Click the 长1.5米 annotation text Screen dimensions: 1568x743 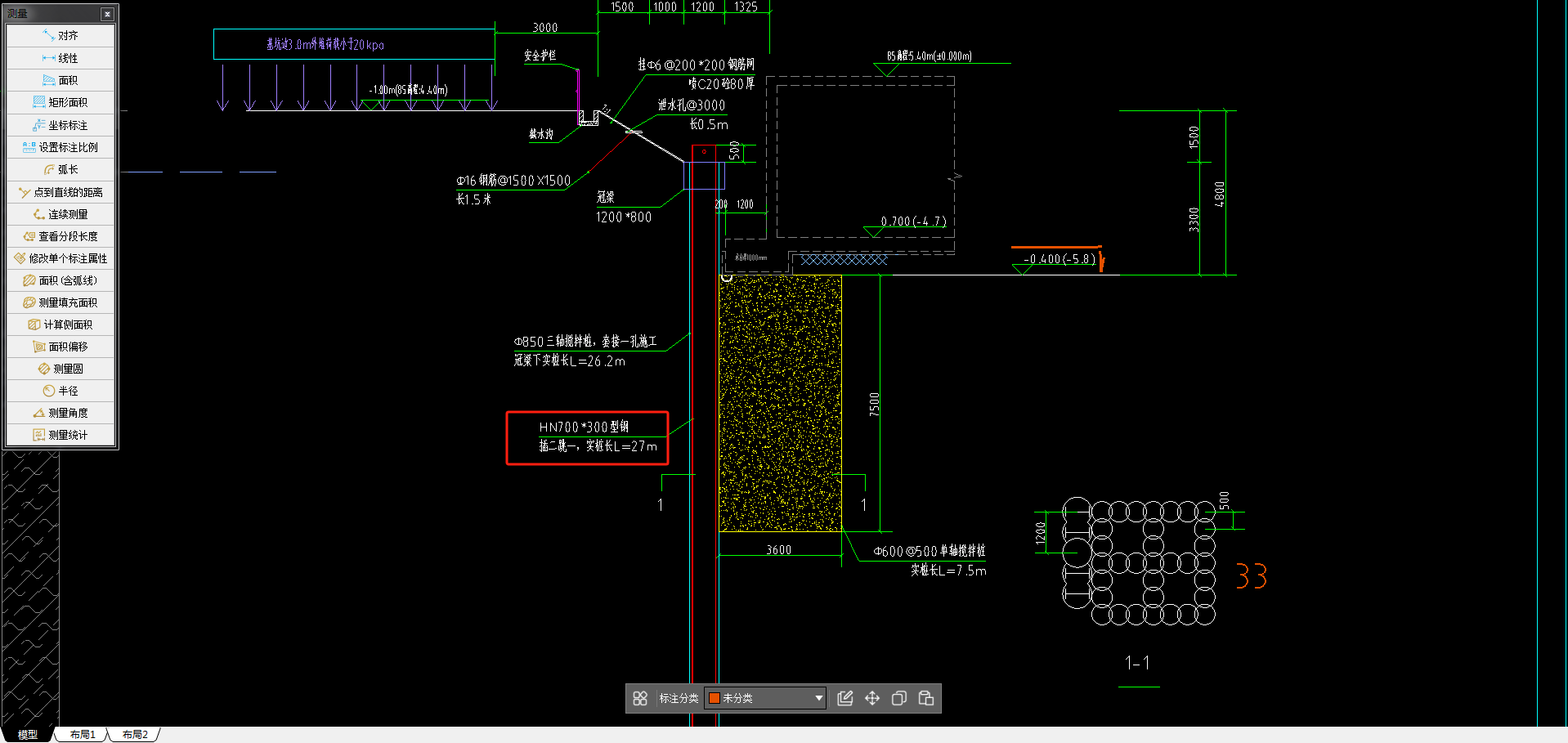[x=473, y=199]
